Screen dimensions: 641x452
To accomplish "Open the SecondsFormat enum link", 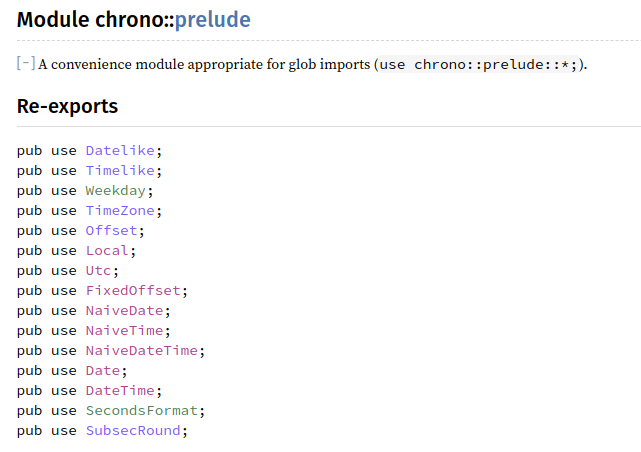I will pyautogui.click(x=142, y=411).
